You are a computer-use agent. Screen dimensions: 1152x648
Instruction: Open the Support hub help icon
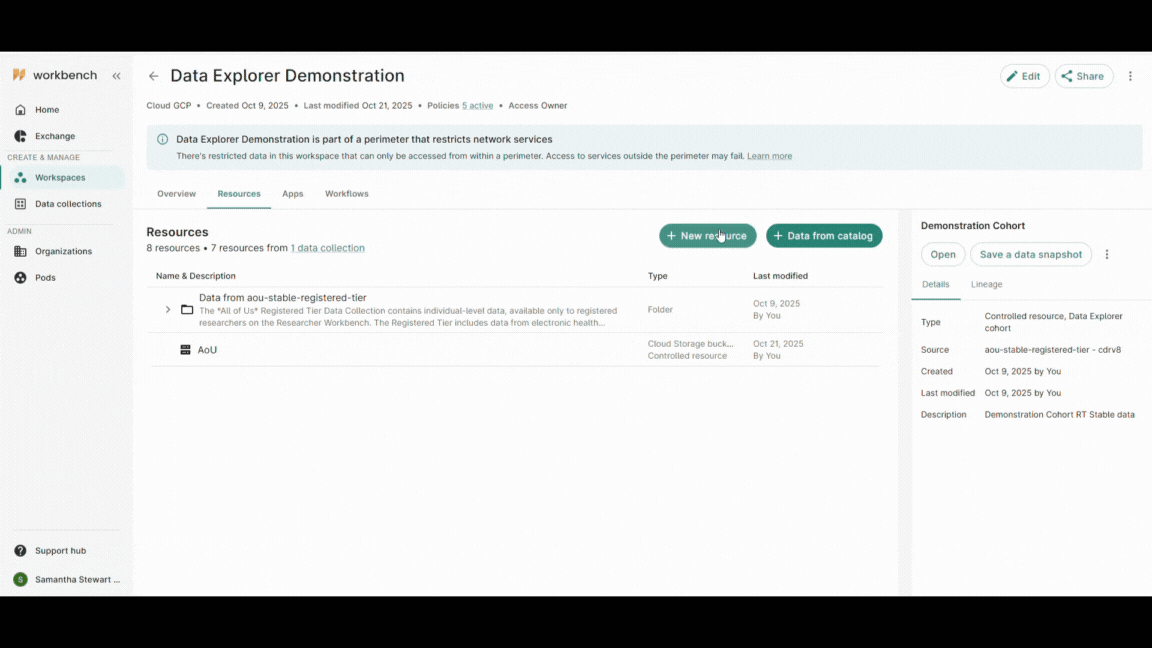click(x=21, y=550)
